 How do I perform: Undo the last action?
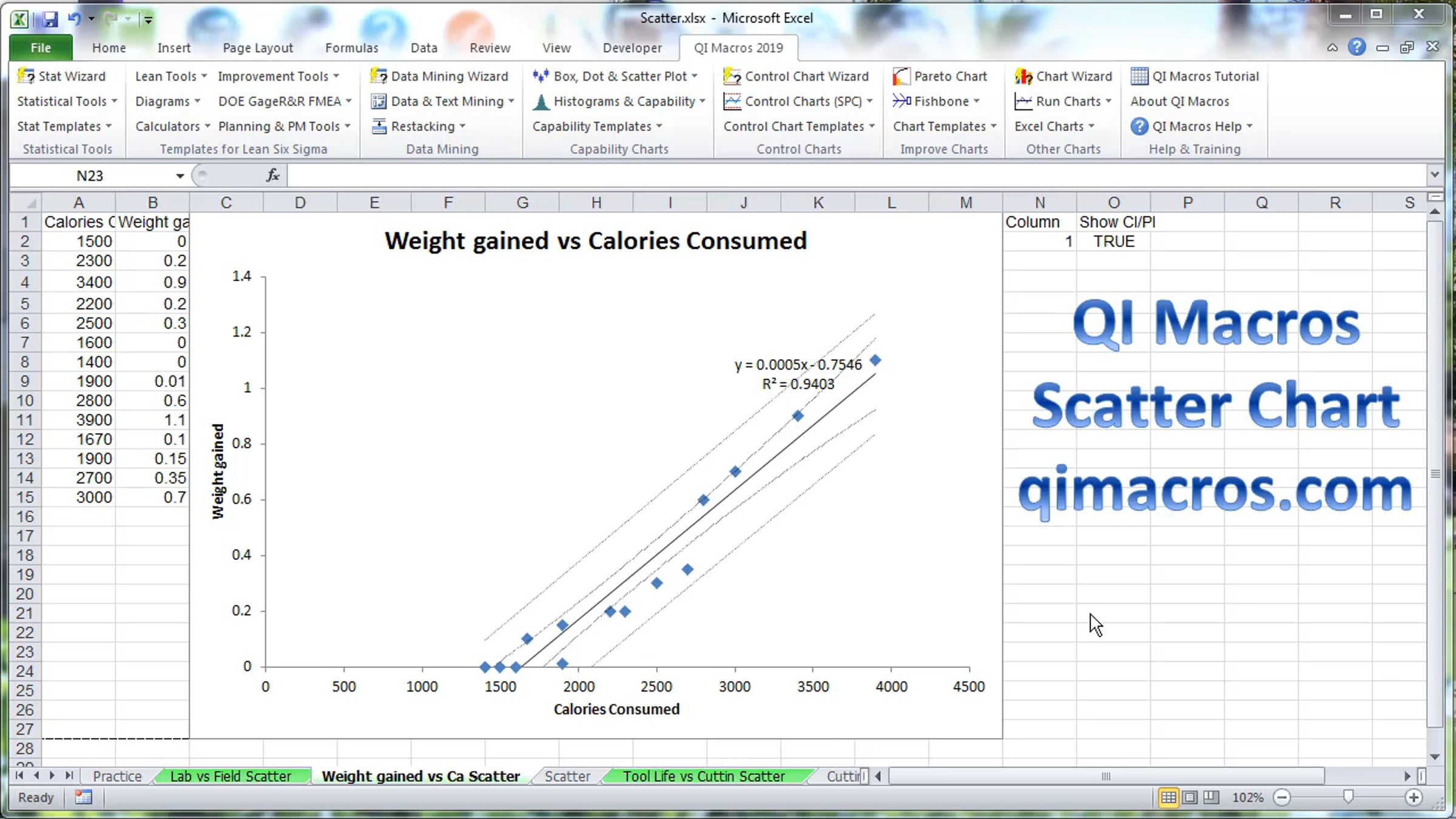tap(75, 18)
